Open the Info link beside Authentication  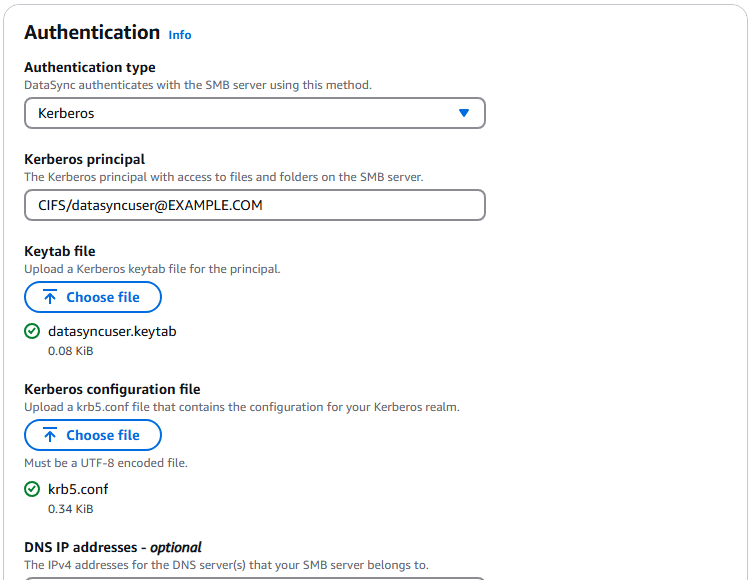coord(180,35)
